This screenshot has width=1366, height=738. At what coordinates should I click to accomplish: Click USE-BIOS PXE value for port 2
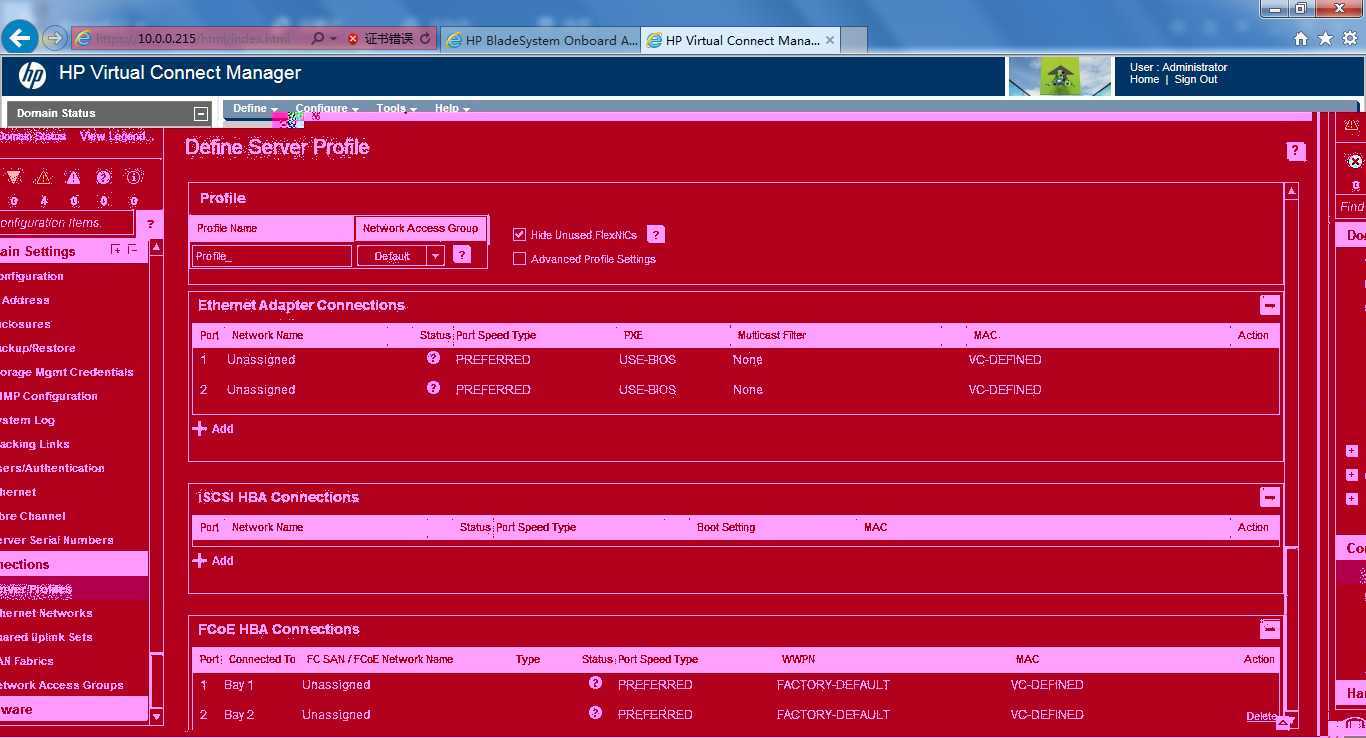tap(647, 390)
